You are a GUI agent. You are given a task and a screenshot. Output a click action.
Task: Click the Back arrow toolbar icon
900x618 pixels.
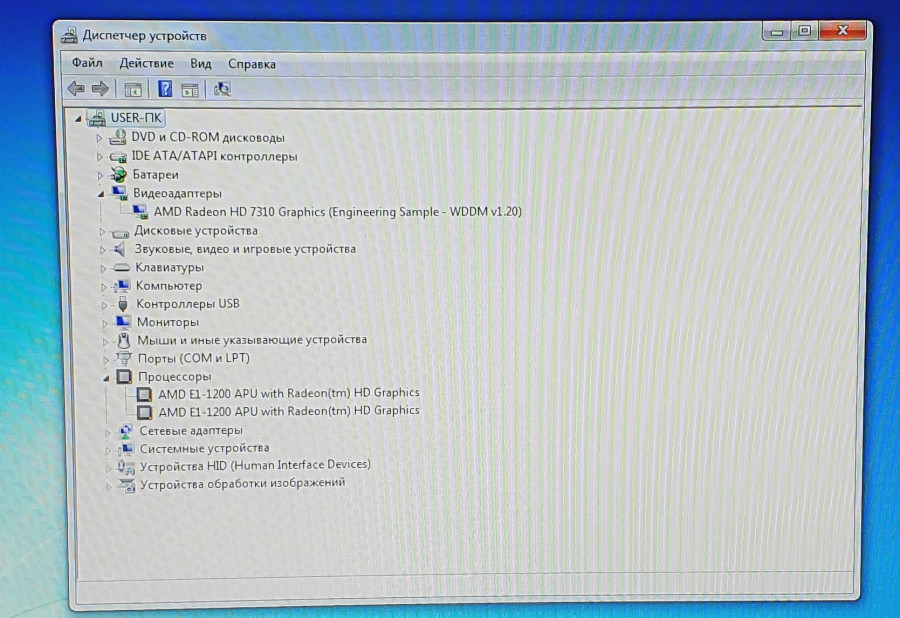click(76, 88)
